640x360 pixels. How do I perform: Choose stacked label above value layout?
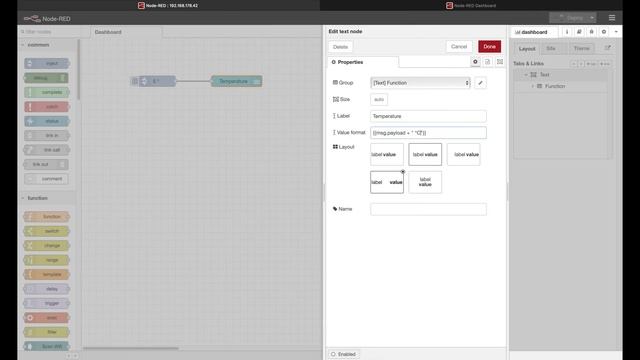tap(425, 182)
